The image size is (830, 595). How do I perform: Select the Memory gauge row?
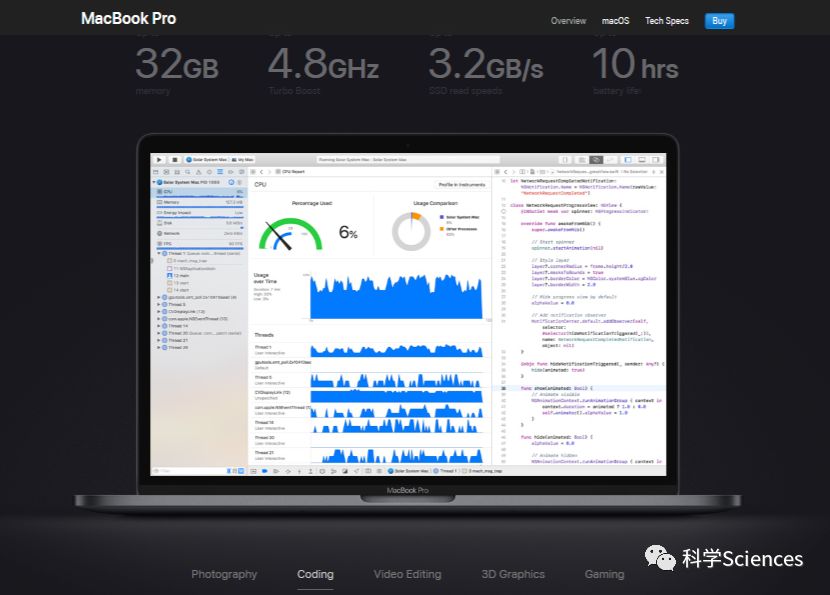click(200, 202)
